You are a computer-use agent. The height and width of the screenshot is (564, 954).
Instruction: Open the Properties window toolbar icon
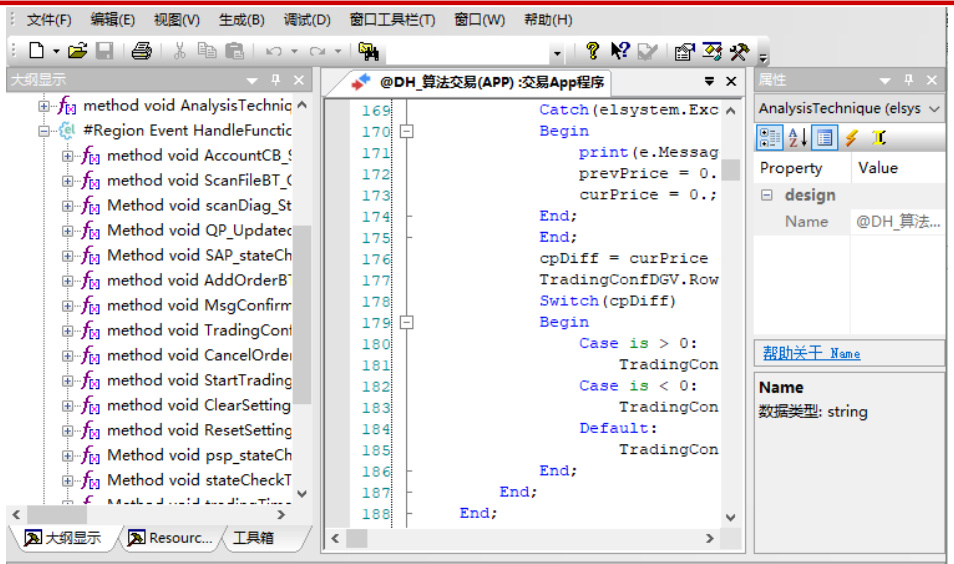point(684,51)
